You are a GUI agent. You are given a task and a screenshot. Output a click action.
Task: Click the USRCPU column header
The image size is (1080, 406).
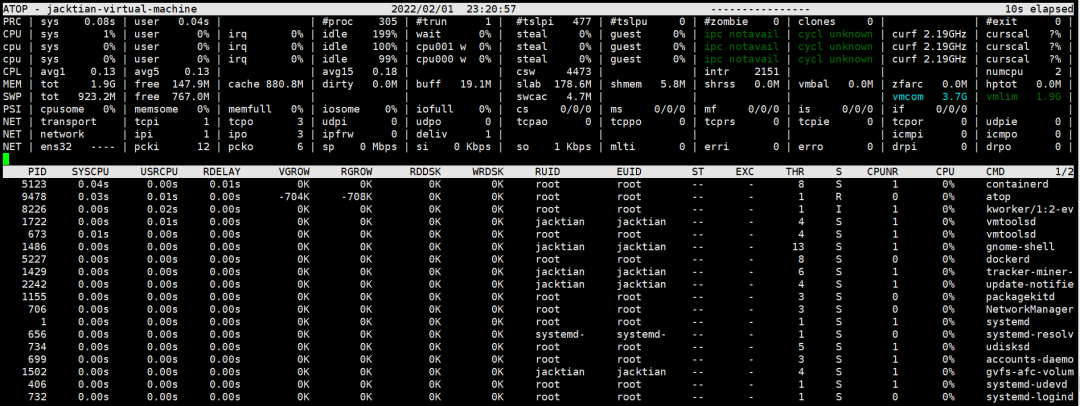point(158,172)
